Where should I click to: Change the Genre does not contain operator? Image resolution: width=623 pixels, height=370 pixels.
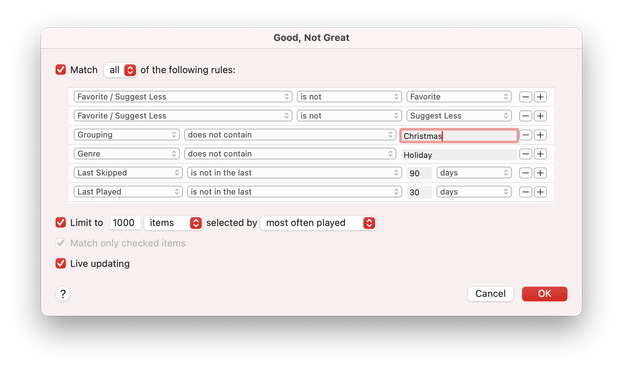click(x=290, y=154)
